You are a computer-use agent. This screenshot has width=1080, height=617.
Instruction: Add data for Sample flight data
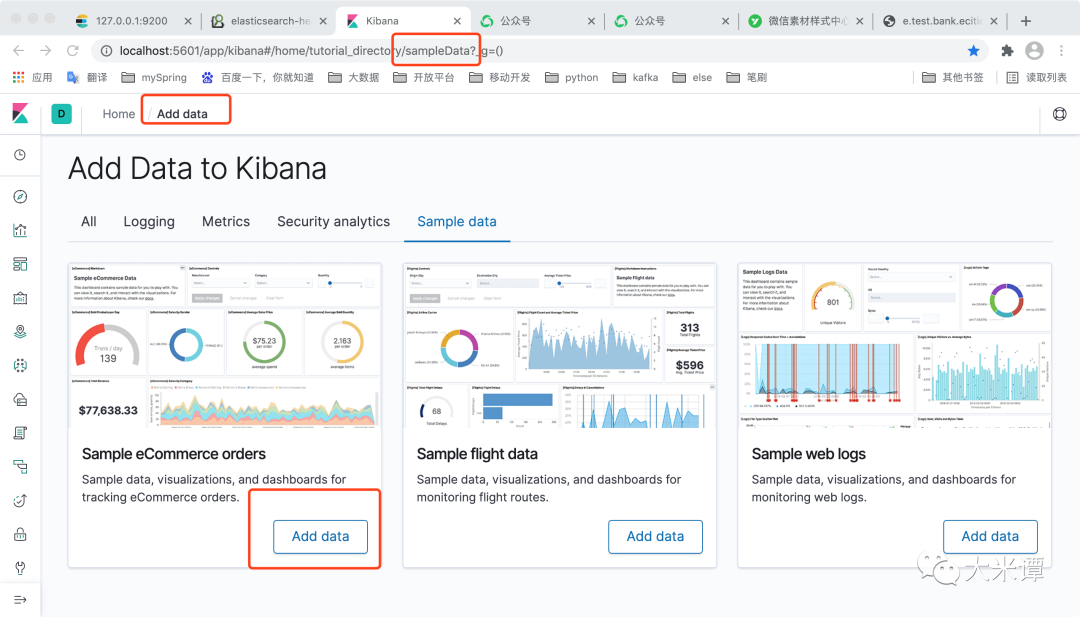(x=655, y=536)
